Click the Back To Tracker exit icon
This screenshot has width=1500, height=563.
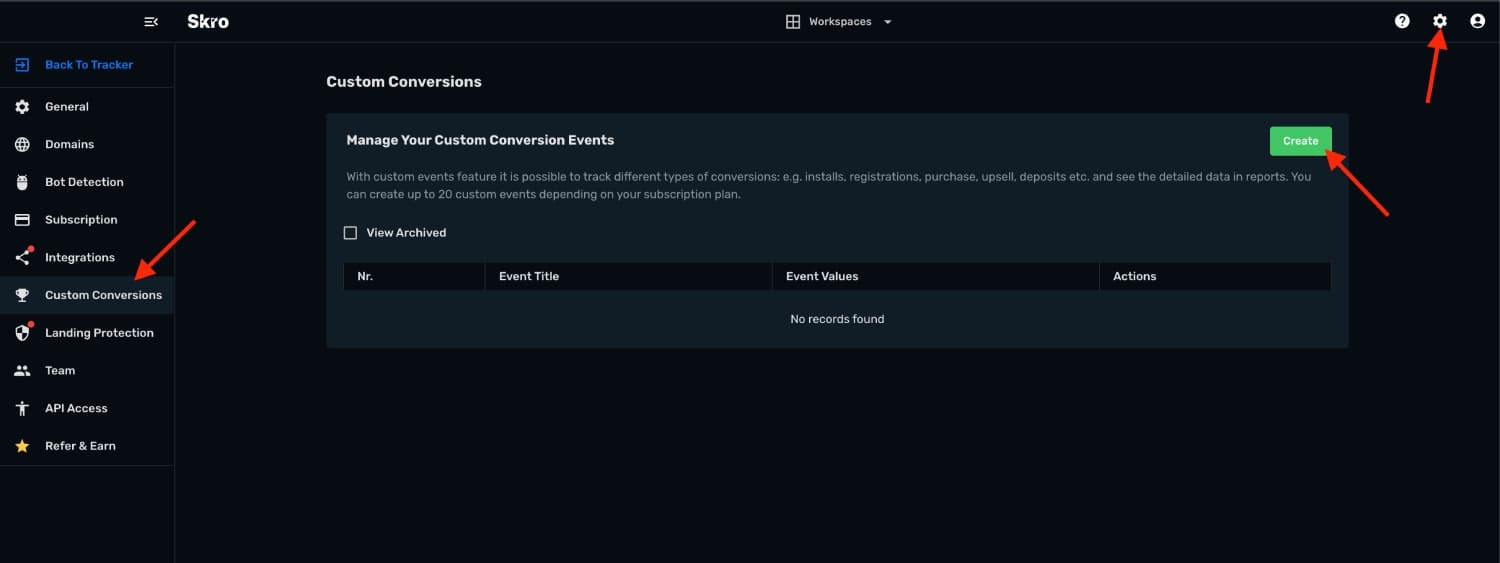coord(22,65)
